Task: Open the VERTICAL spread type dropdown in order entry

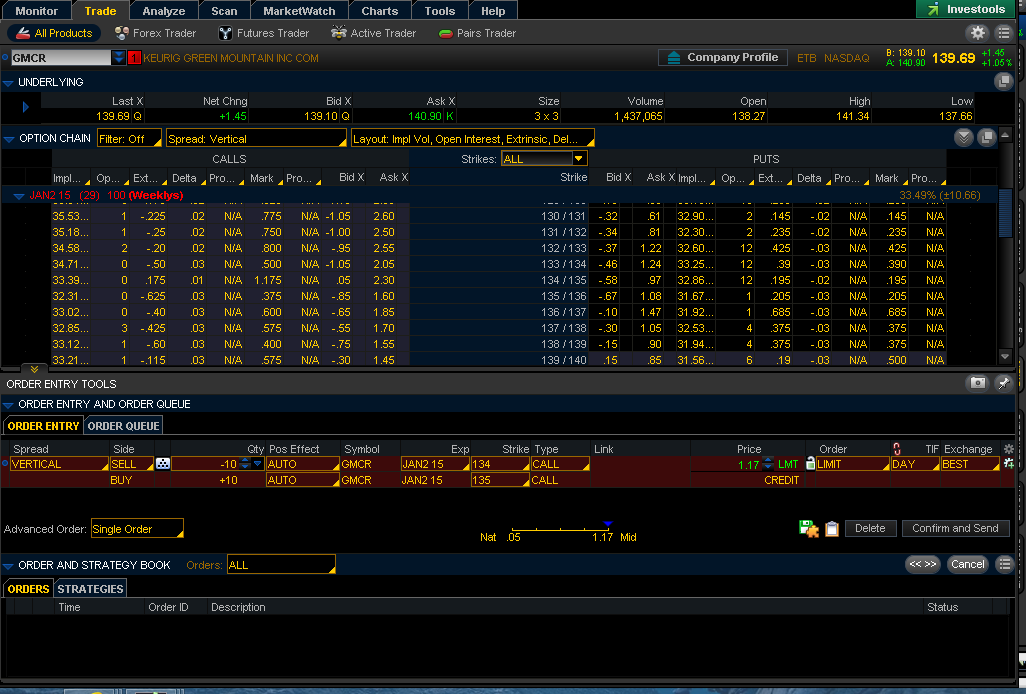Action: coord(59,464)
